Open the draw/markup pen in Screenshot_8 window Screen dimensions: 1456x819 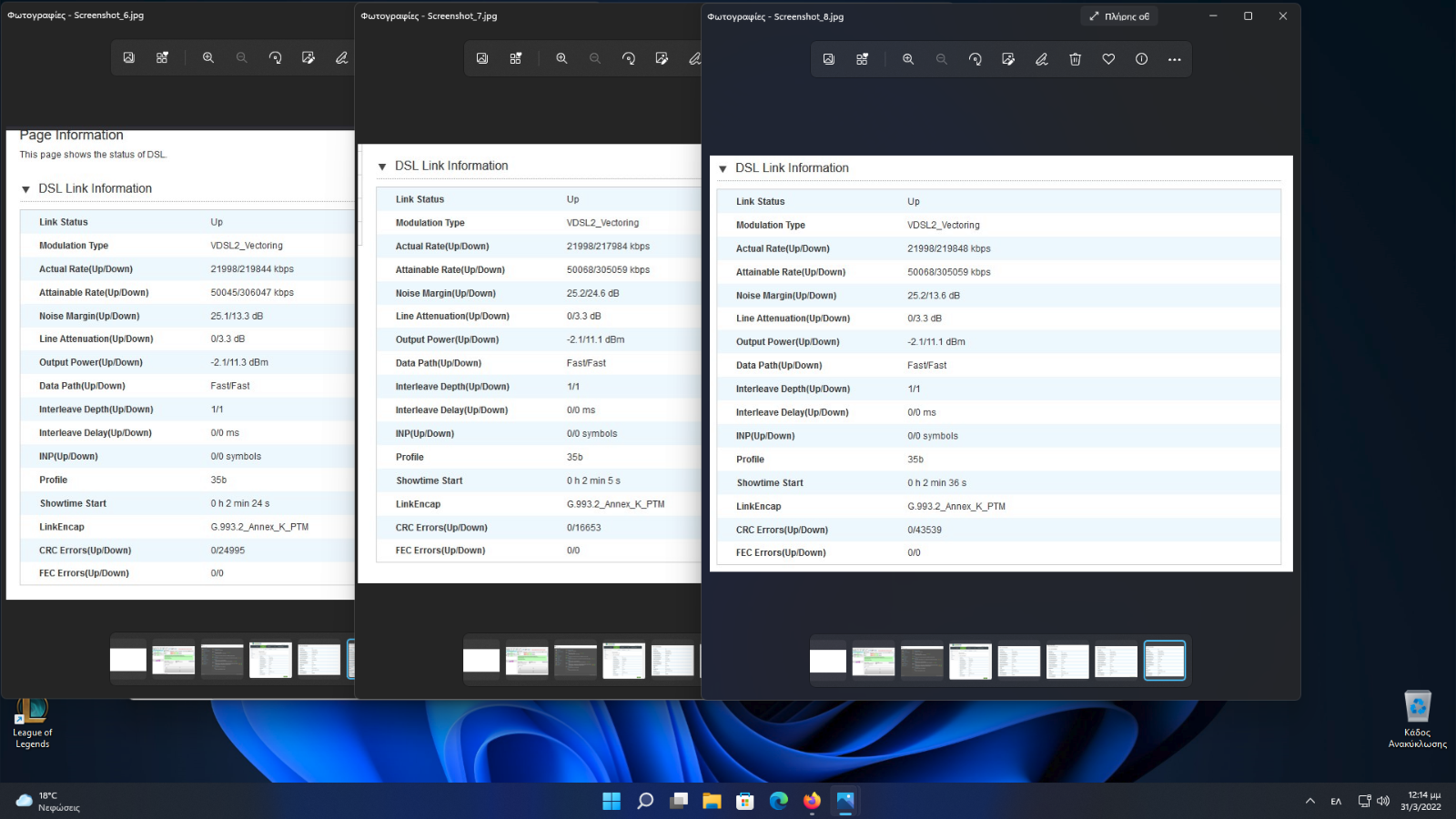(1042, 59)
